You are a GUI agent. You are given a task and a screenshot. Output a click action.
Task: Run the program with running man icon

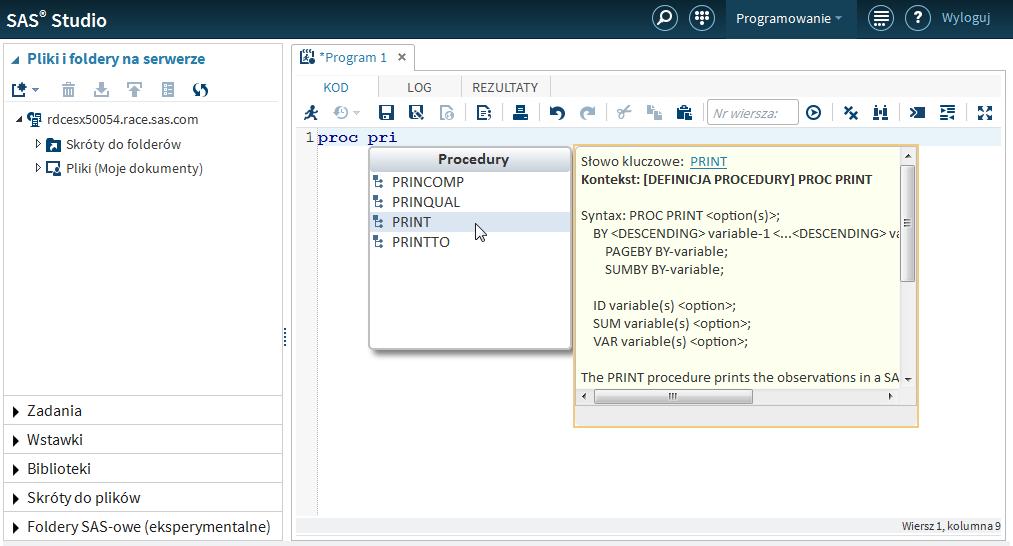click(x=311, y=113)
